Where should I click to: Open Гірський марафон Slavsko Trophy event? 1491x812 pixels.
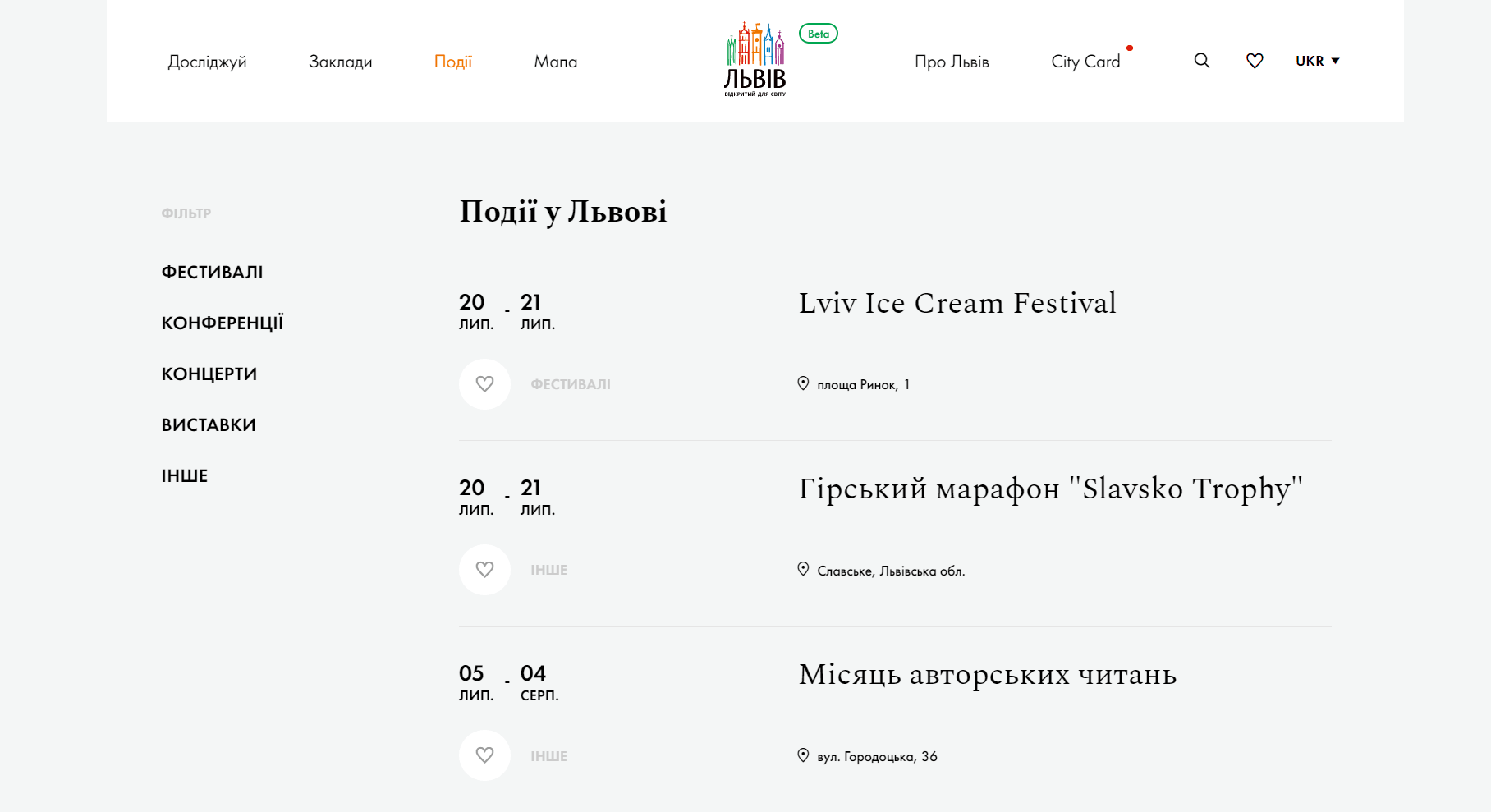(x=1050, y=489)
